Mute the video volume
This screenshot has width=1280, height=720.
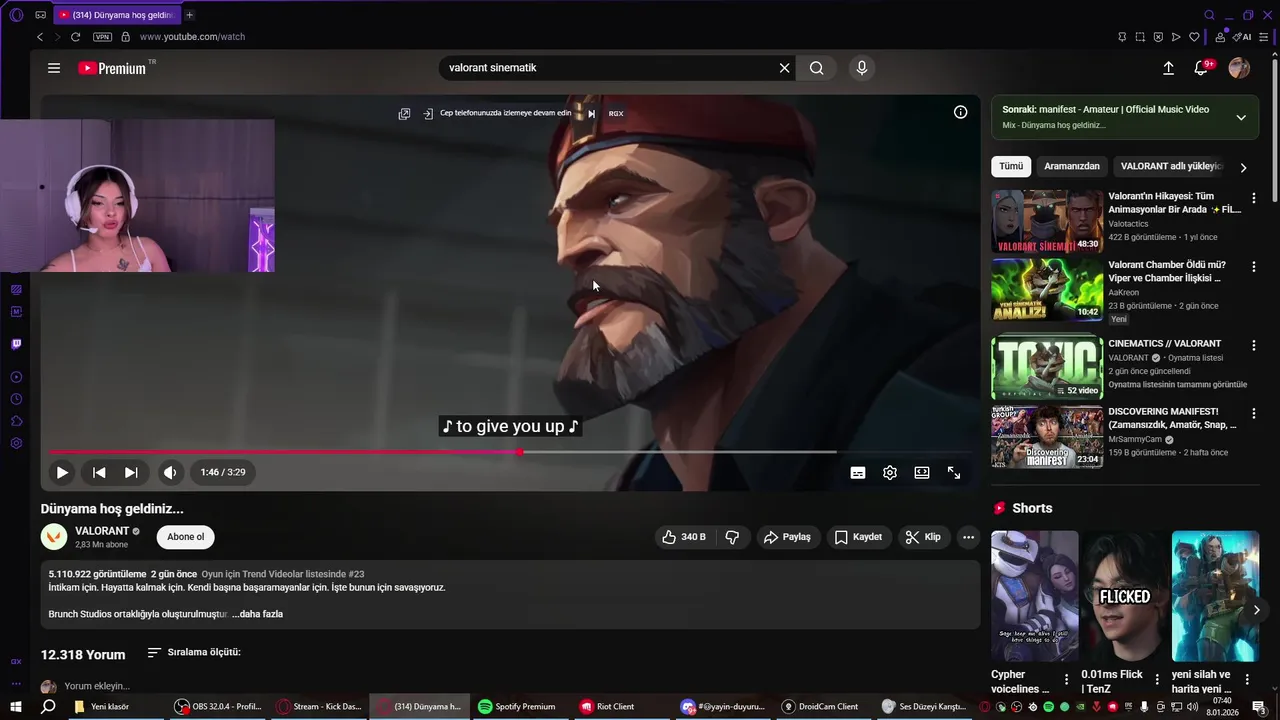point(170,472)
